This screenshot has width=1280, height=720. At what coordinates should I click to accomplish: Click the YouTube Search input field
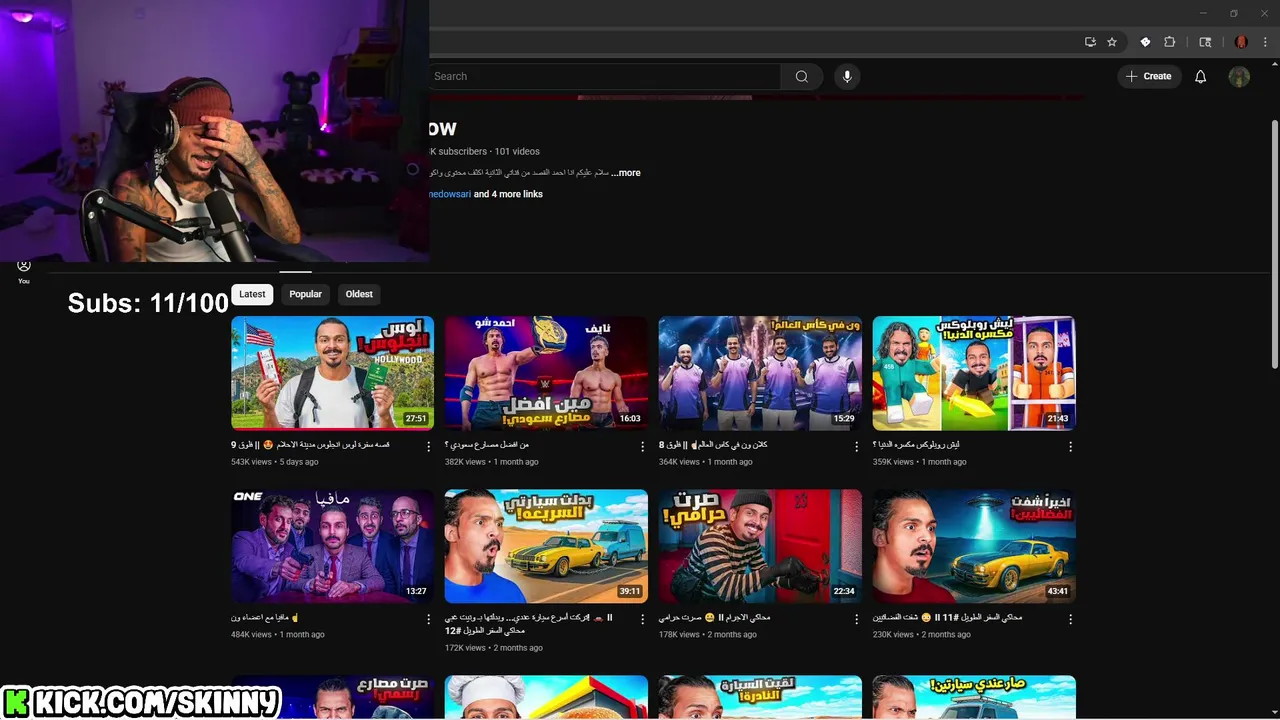click(605, 76)
